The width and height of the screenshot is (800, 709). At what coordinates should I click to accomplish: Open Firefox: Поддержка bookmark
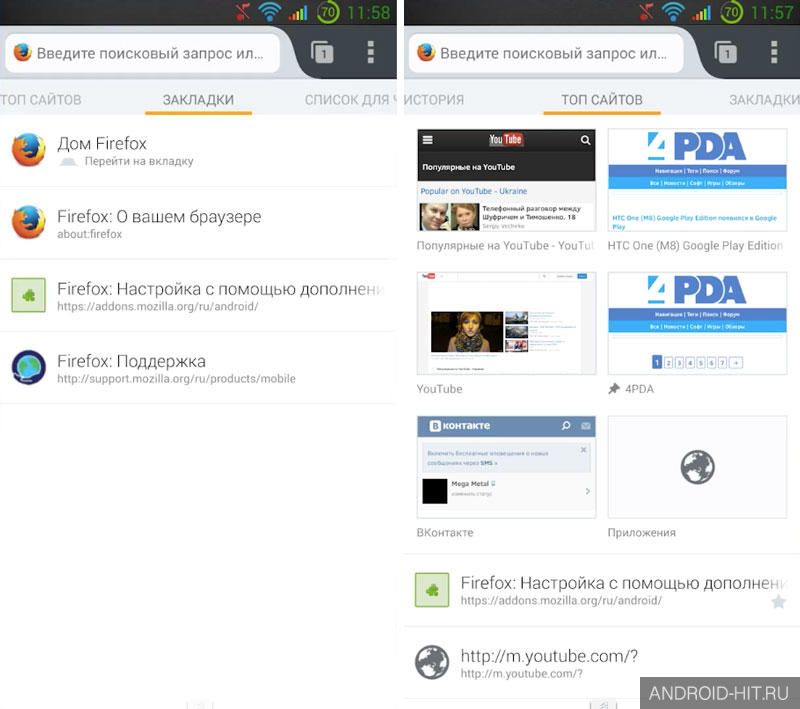pyautogui.click(x=198, y=368)
